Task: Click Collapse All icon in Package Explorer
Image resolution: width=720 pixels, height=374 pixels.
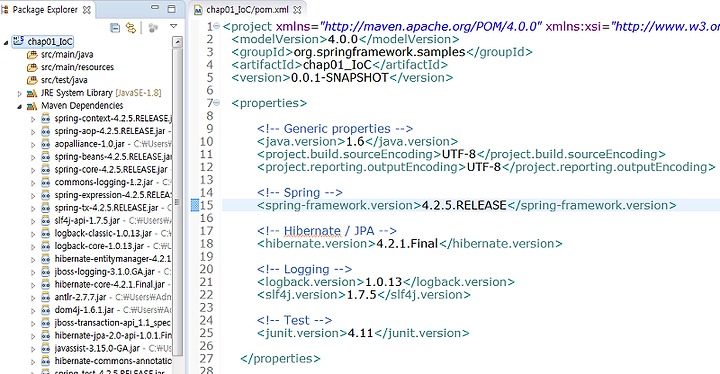Action: tap(115, 28)
